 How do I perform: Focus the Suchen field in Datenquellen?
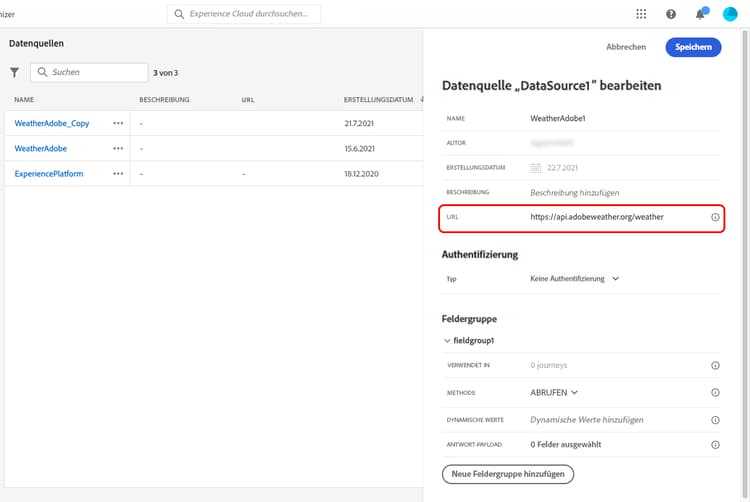(x=89, y=72)
